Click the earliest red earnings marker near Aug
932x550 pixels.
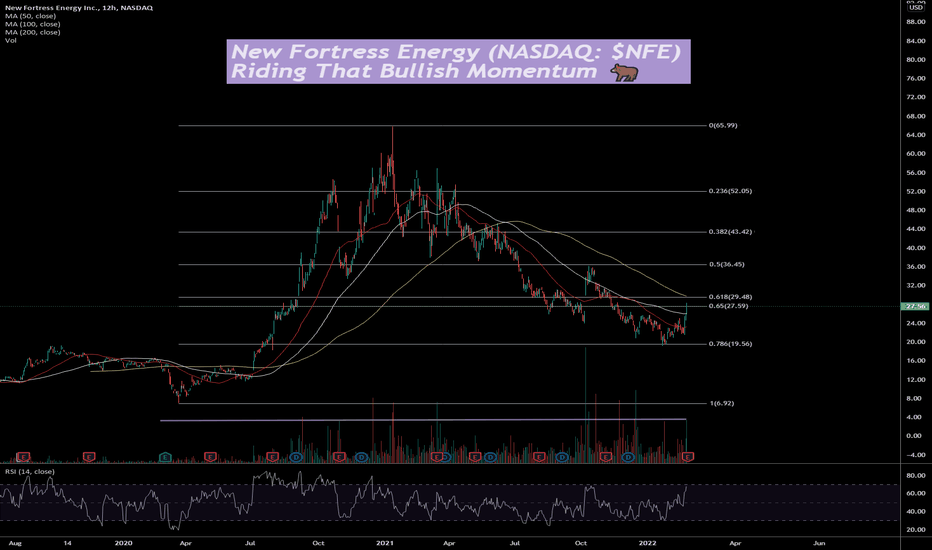[x=23, y=457]
